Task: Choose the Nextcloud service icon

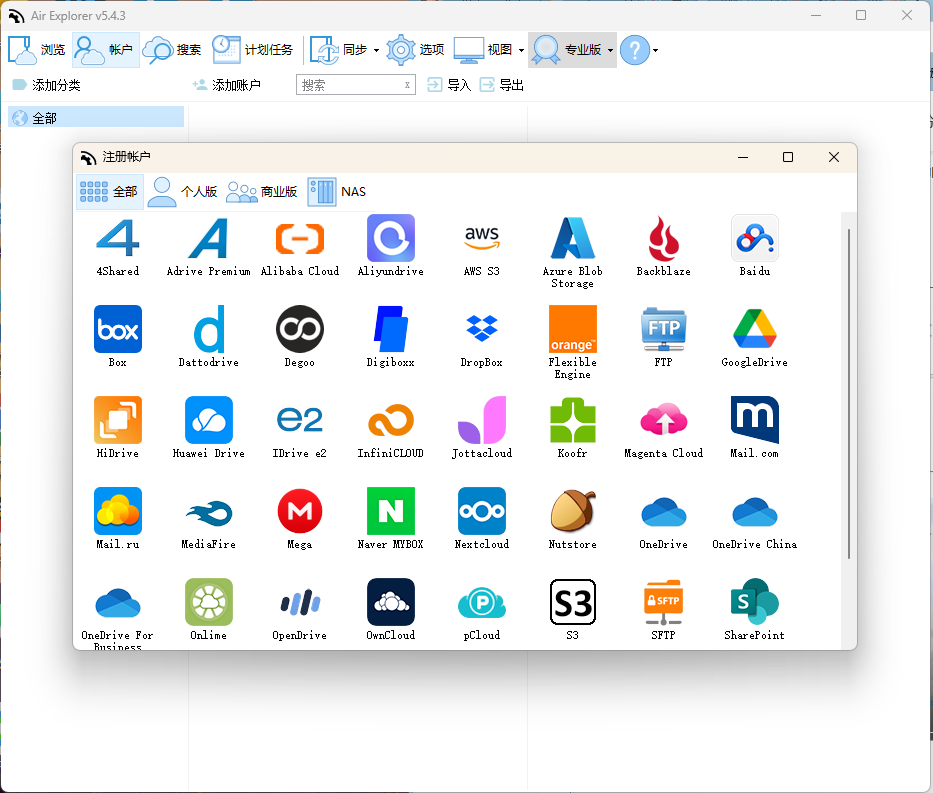Action: coord(481,510)
